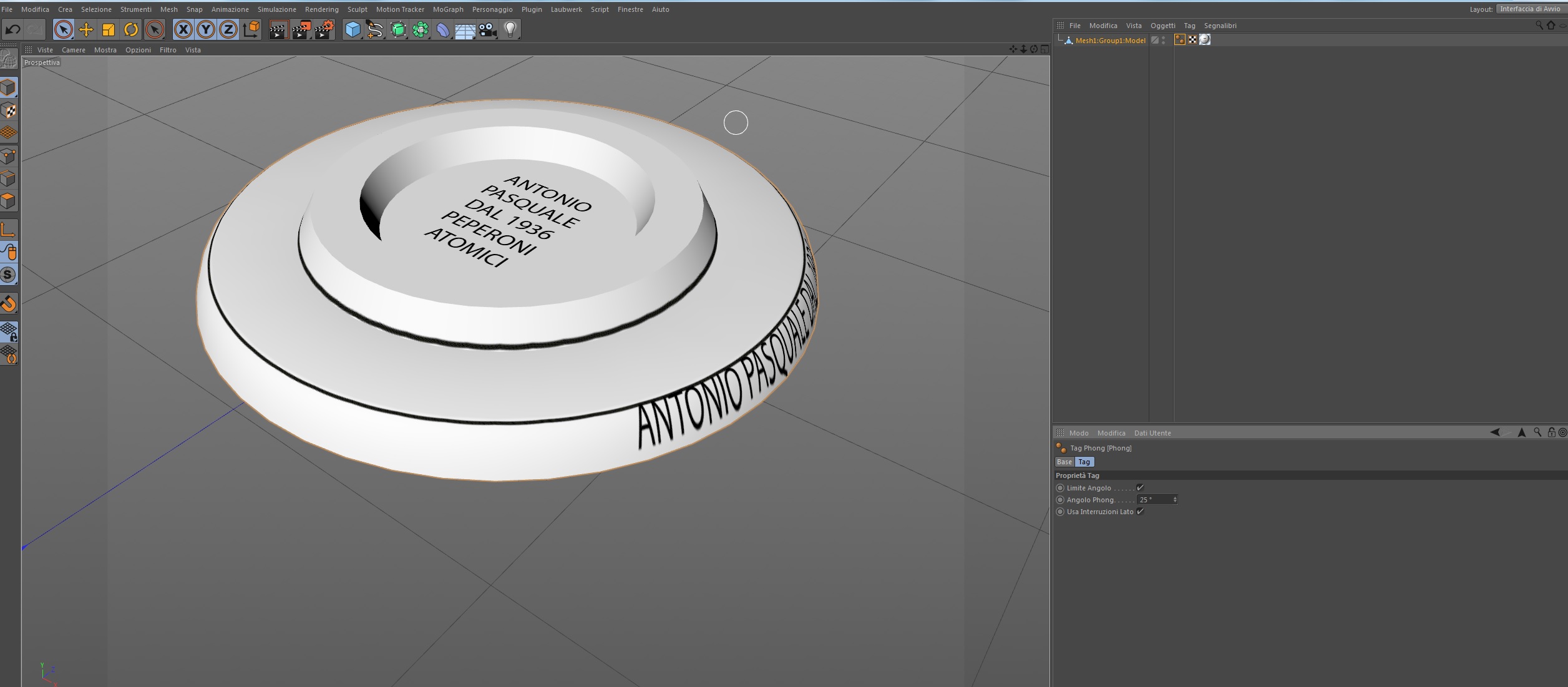Open the Camera object icon
Viewport: 1568px width, 687px height.
[488, 29]
